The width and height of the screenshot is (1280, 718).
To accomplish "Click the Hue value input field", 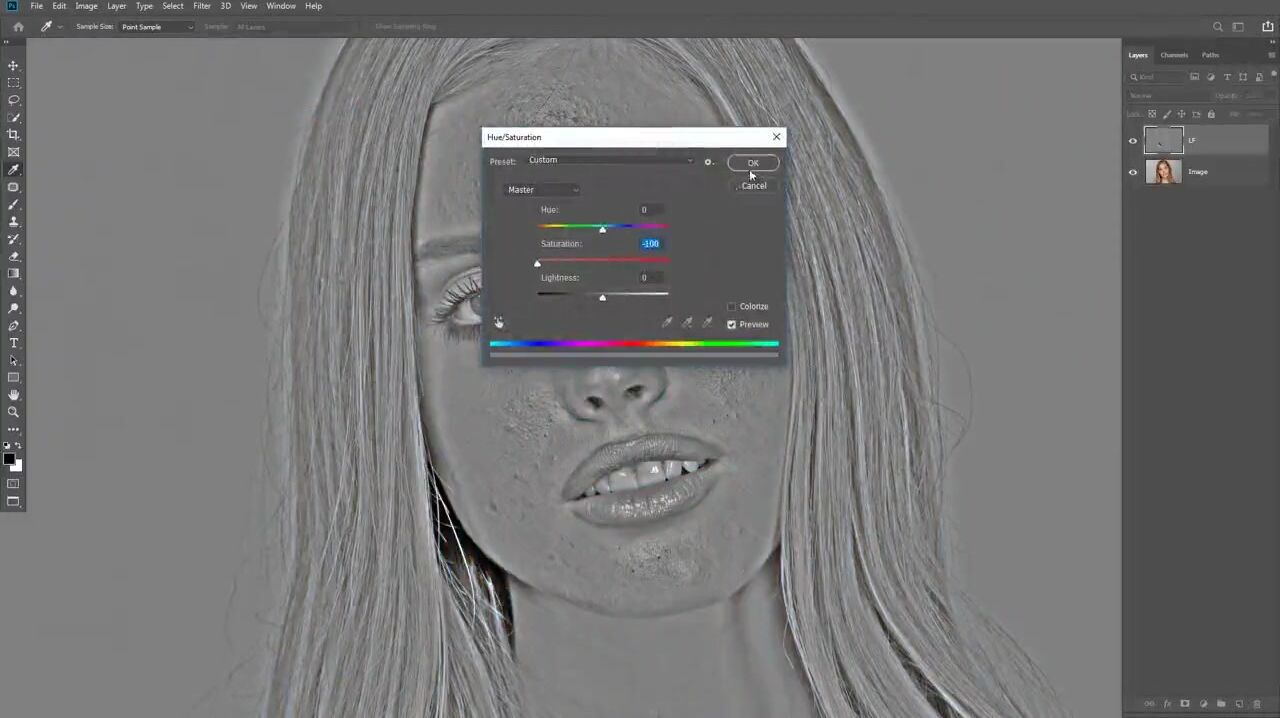I will (x=651, y=210).
